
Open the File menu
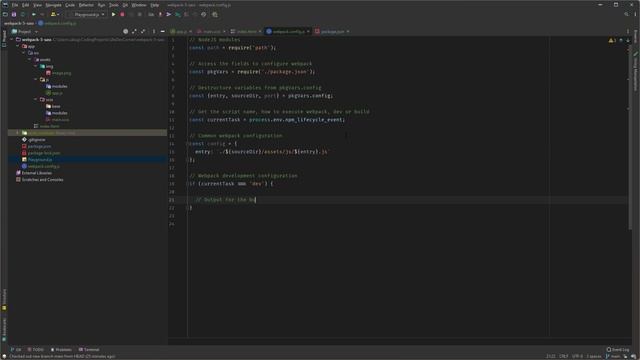coord(15,5)
